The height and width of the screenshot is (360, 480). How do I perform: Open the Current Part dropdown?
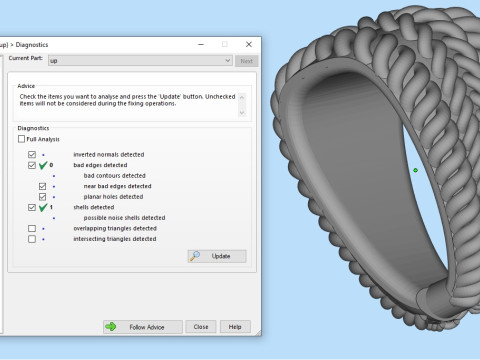coord(140,61)
